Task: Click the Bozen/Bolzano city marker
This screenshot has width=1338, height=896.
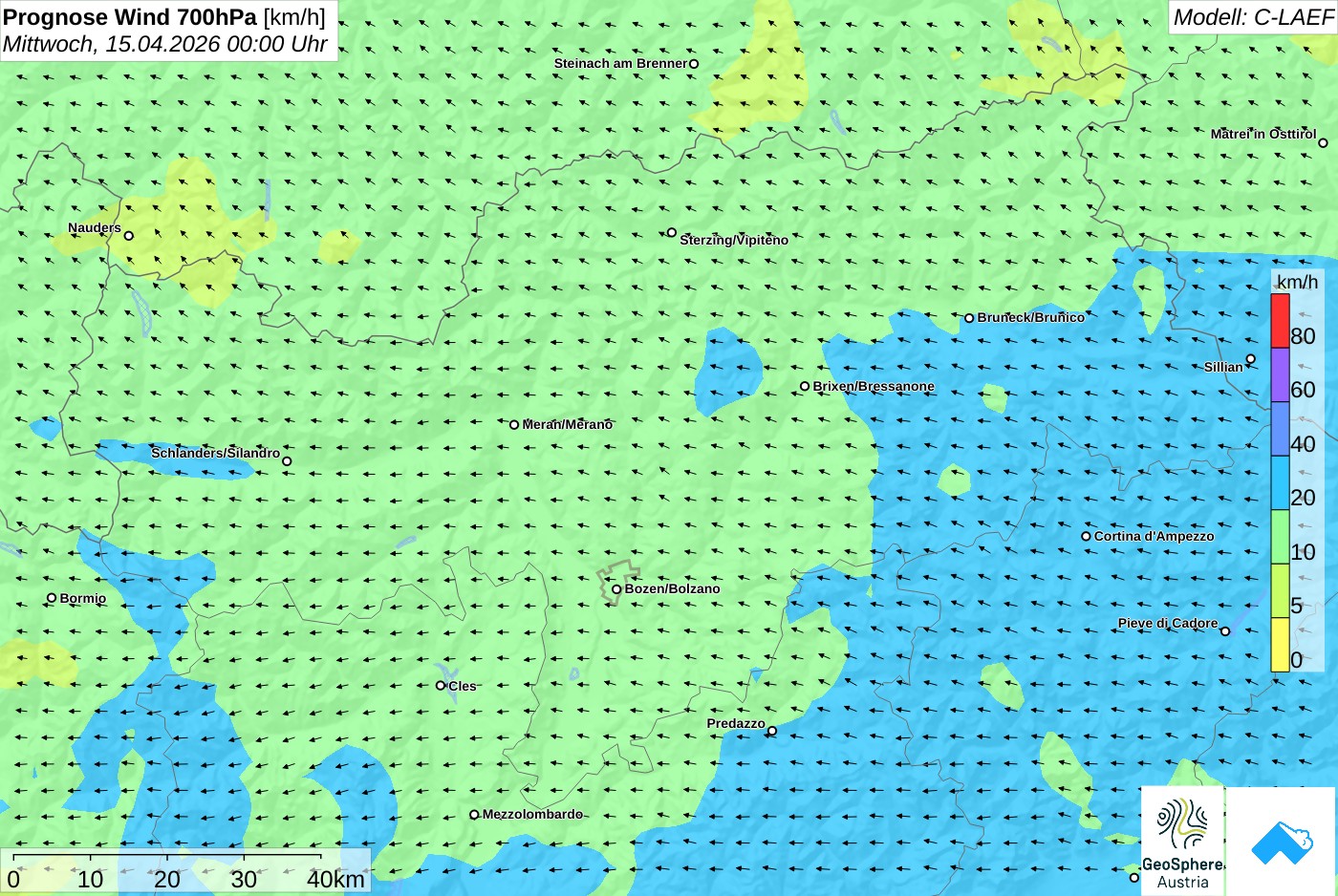Action: click(616, 589)
